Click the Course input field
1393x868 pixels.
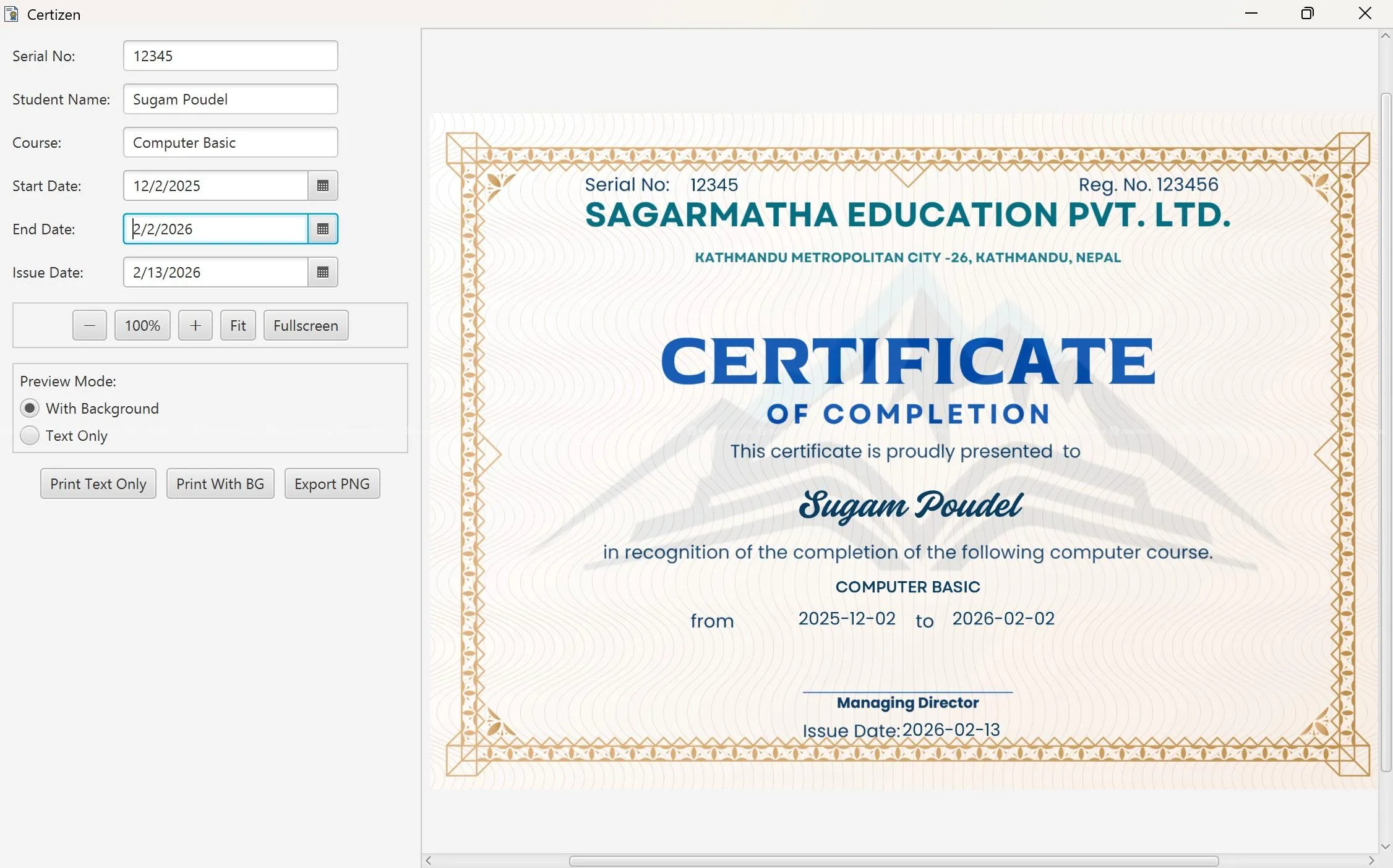[230, 142]
